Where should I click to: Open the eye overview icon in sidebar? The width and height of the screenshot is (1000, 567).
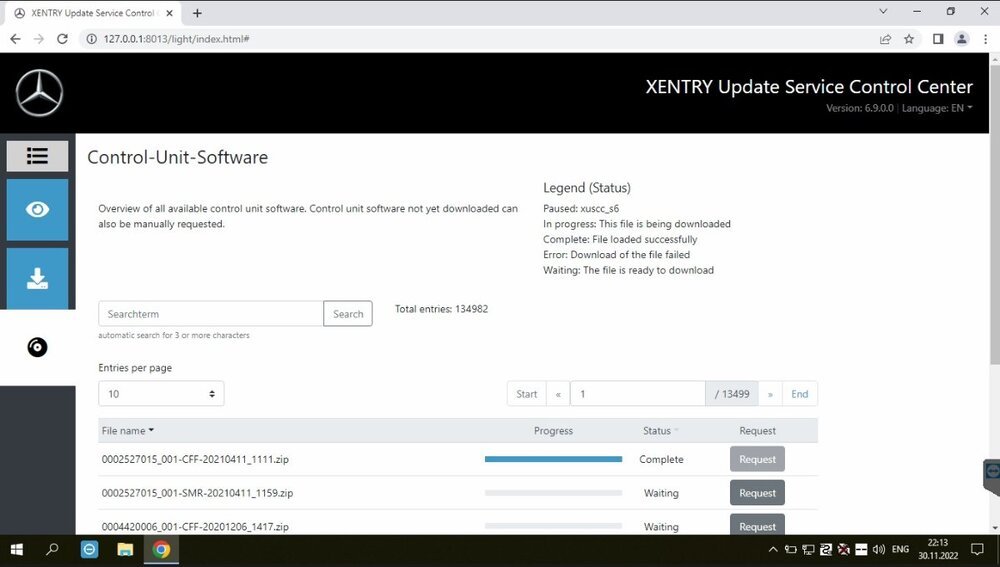coord(37,210)
